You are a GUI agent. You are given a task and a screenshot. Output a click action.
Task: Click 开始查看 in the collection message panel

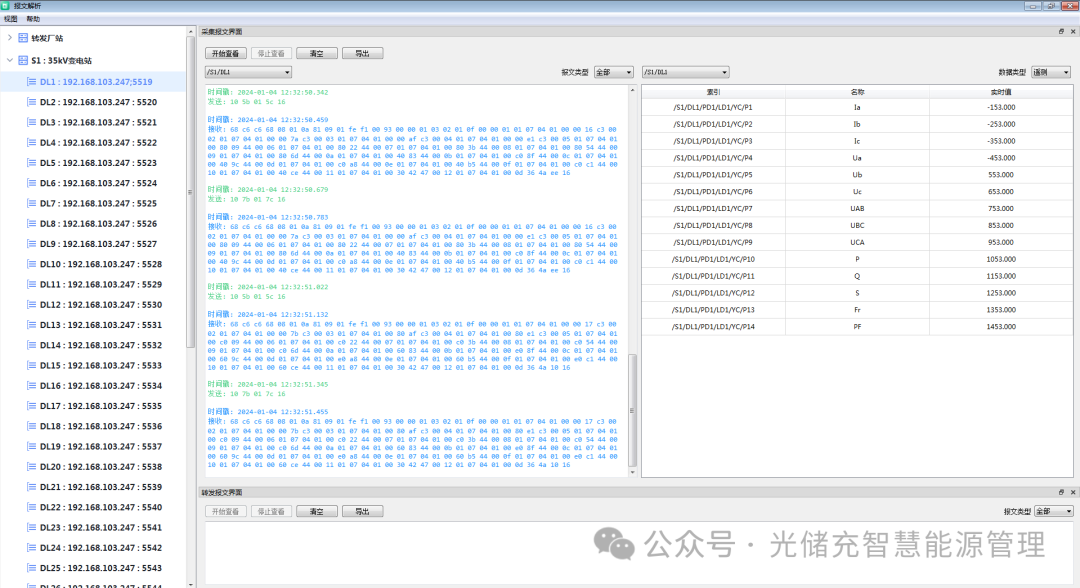coord(224,53)
